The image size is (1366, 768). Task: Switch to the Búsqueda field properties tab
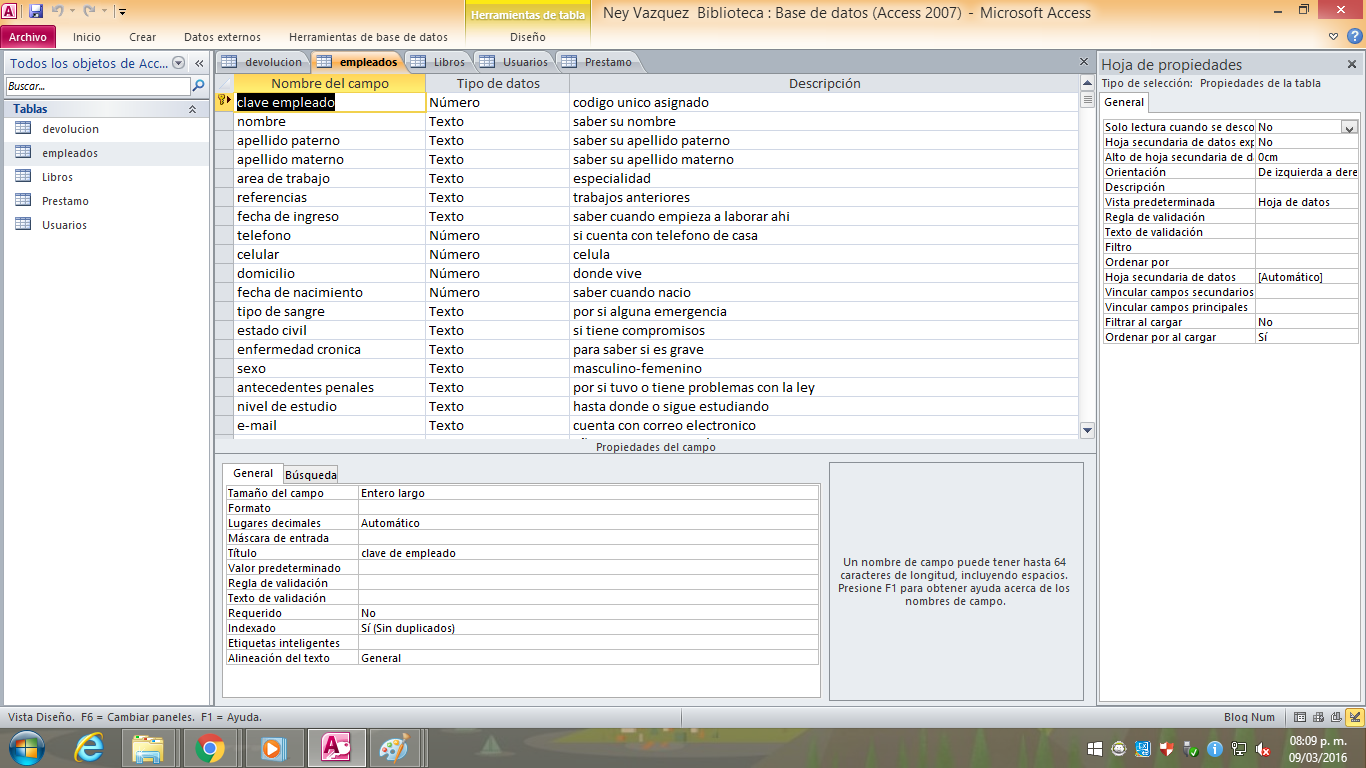click(x=310, y=474)
